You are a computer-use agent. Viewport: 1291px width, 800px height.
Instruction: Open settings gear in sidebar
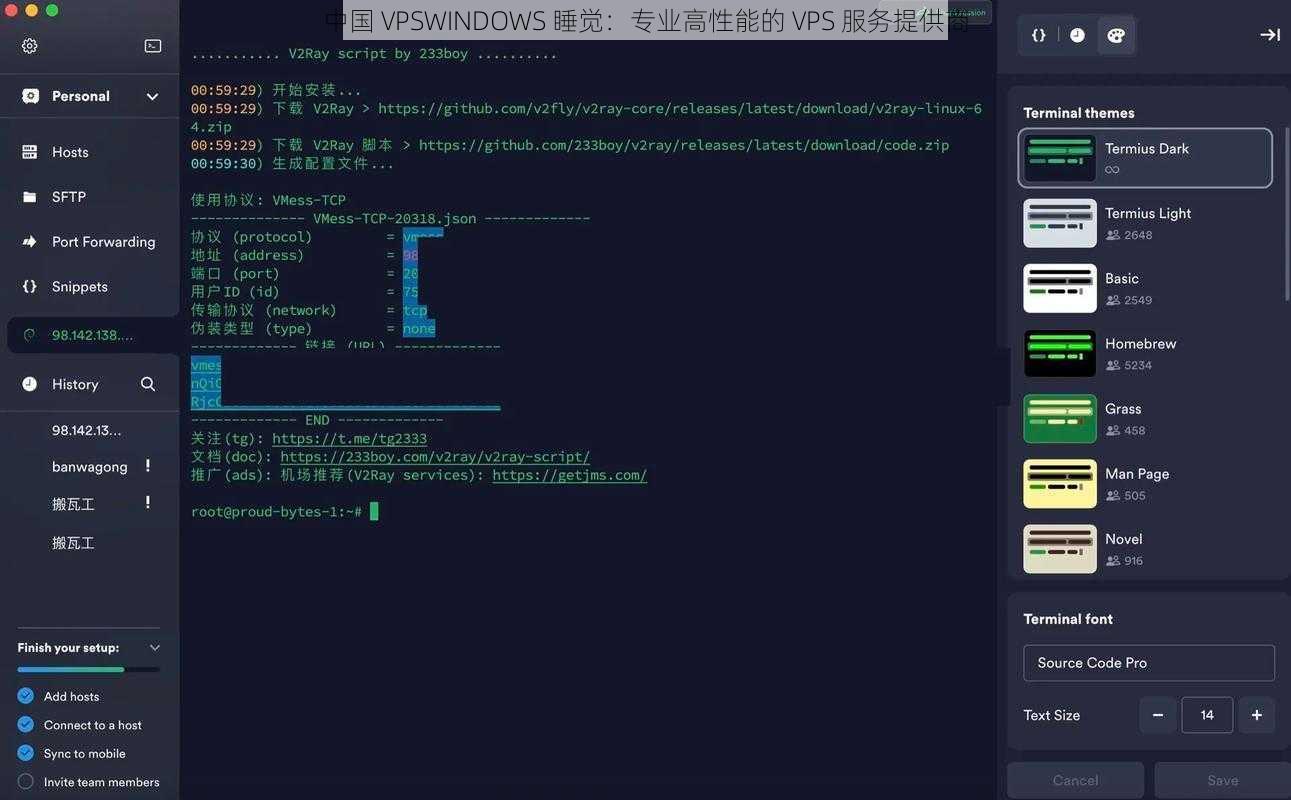click(30, 46)
